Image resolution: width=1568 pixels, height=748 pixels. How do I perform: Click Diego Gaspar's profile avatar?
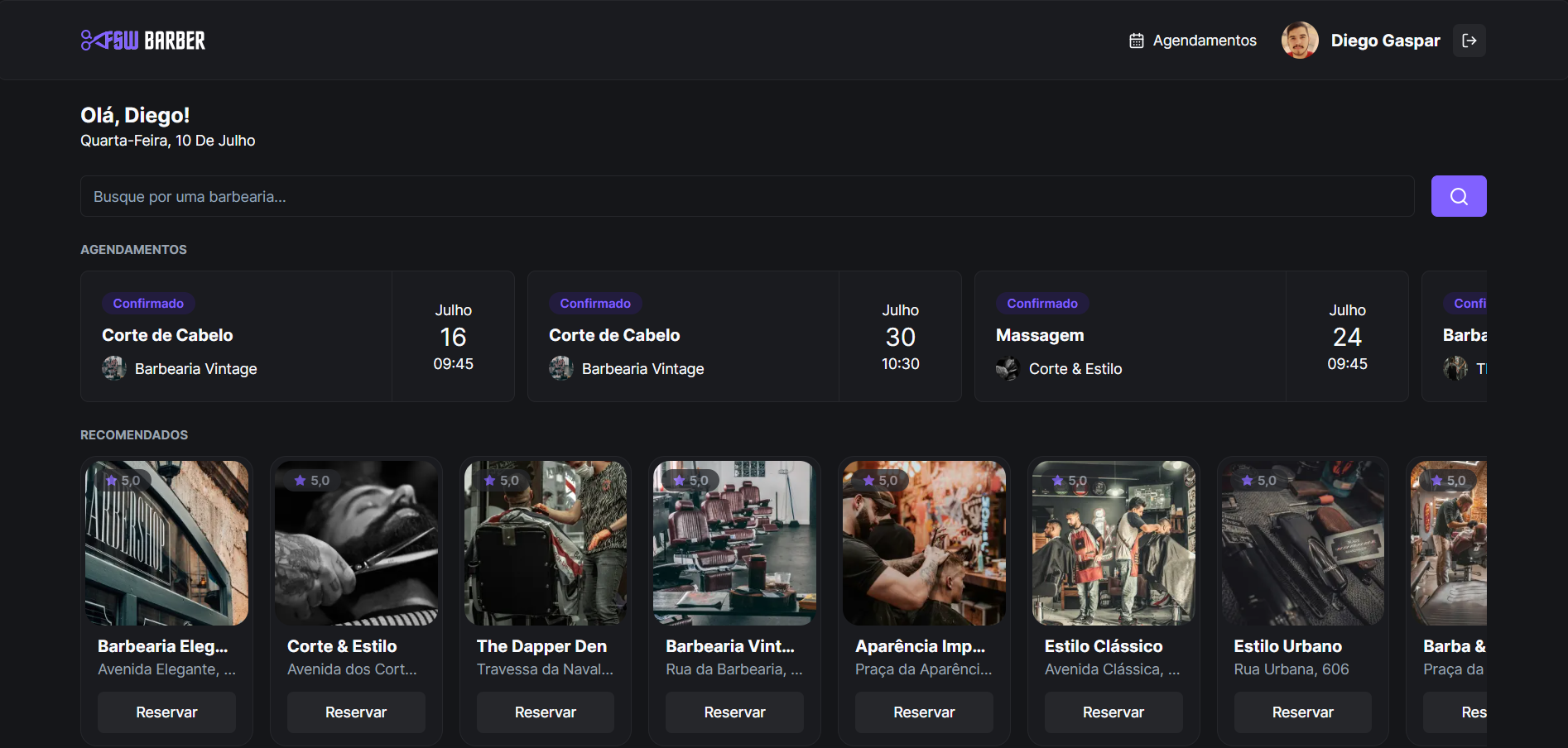click(1299, 41)
